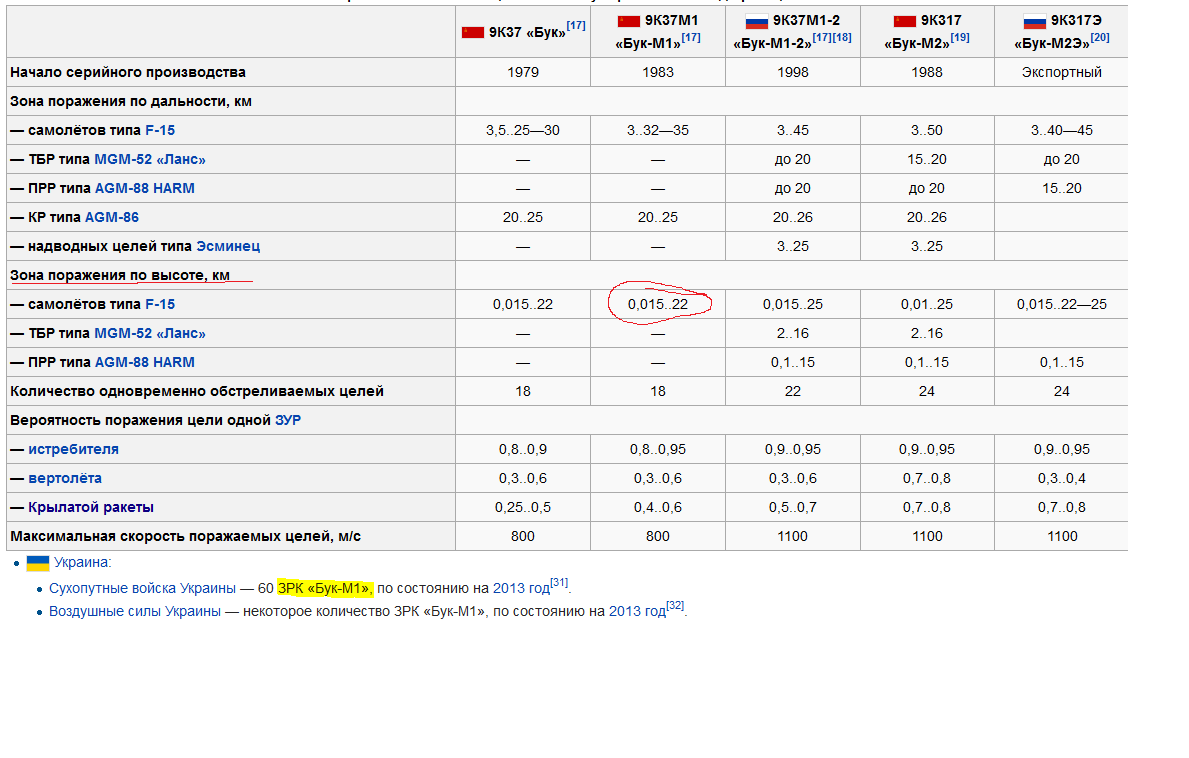Image resolution: width=1189 pixels, height=758 pixels.
Task: Open the вертолёта link
Action: coord(64,478)
